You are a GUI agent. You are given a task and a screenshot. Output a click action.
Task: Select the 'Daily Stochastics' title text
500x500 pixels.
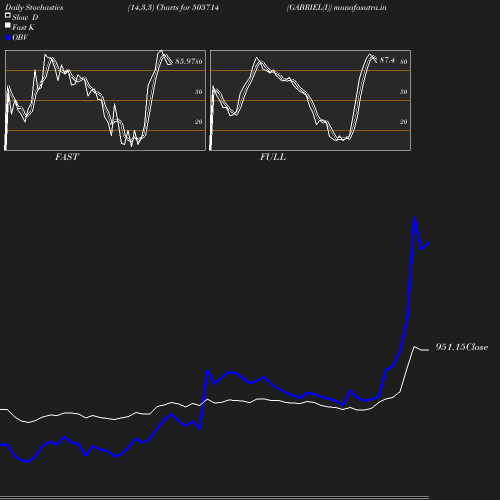tap(34, 7)
